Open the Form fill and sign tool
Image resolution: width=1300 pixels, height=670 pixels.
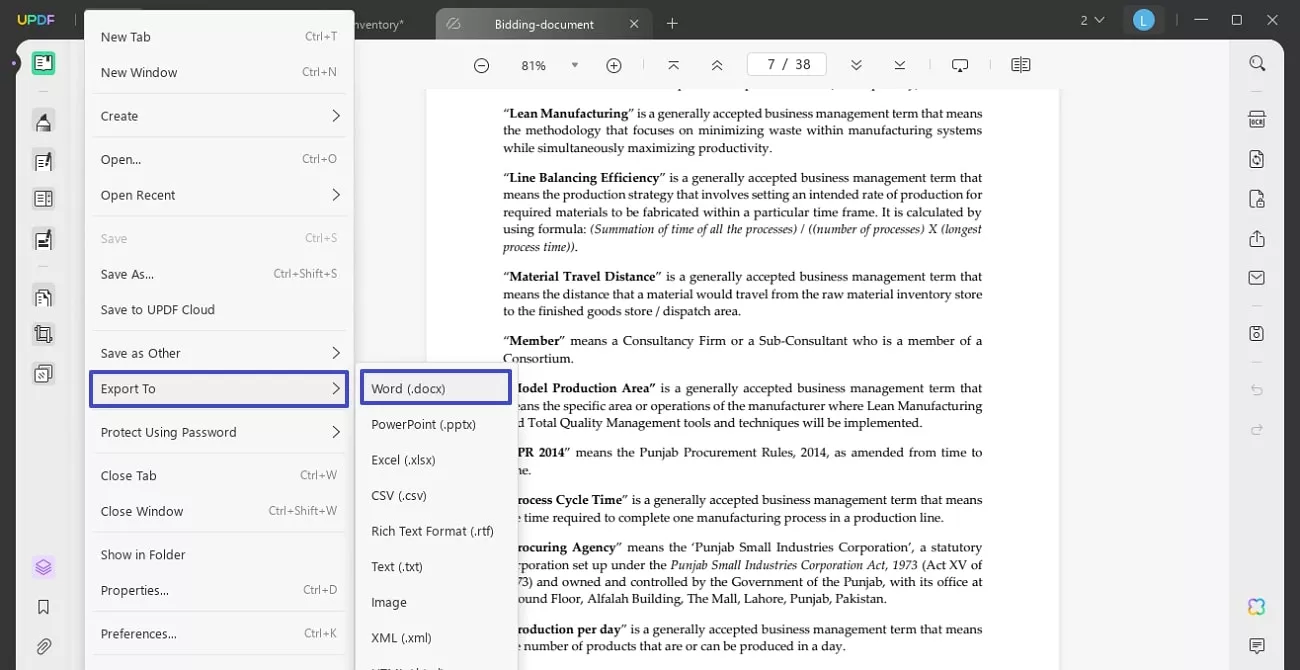(x=43, y=240)
